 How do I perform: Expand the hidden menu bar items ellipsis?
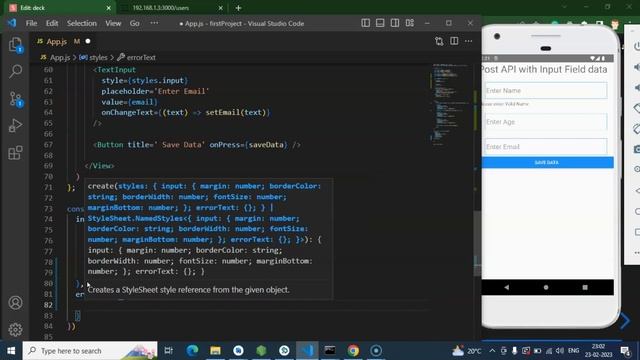tap(154, 23)
